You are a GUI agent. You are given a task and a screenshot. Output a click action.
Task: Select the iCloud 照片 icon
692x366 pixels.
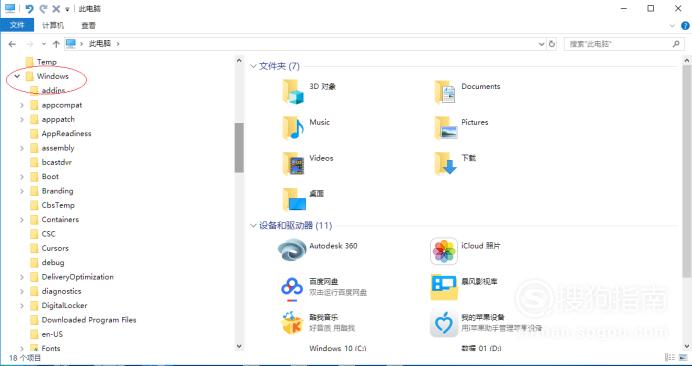coord(444,251)
